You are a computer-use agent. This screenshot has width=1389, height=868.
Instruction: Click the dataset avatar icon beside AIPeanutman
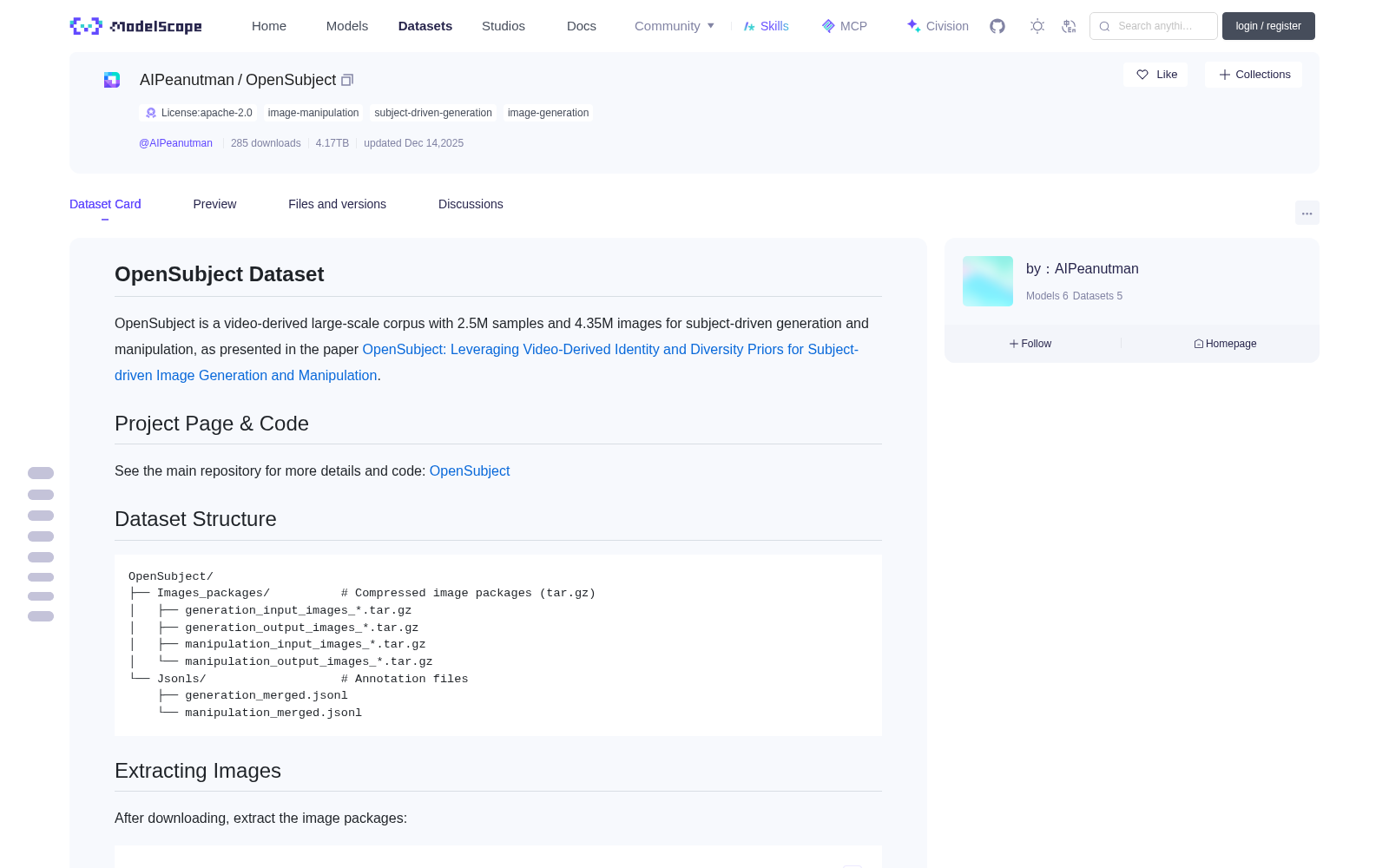click(112, 80)
